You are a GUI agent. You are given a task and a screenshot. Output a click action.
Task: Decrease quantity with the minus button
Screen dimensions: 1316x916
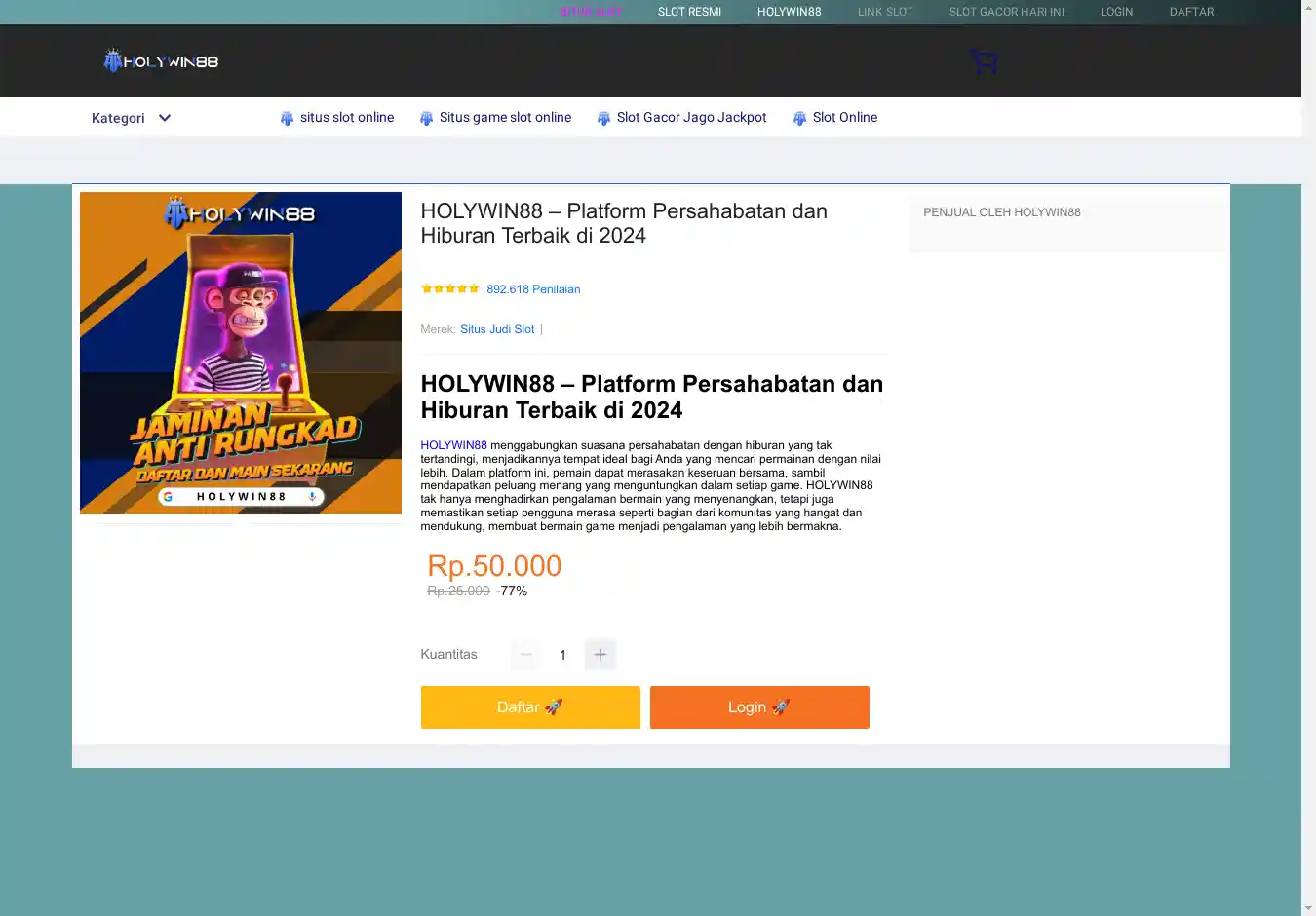point(526,655)
